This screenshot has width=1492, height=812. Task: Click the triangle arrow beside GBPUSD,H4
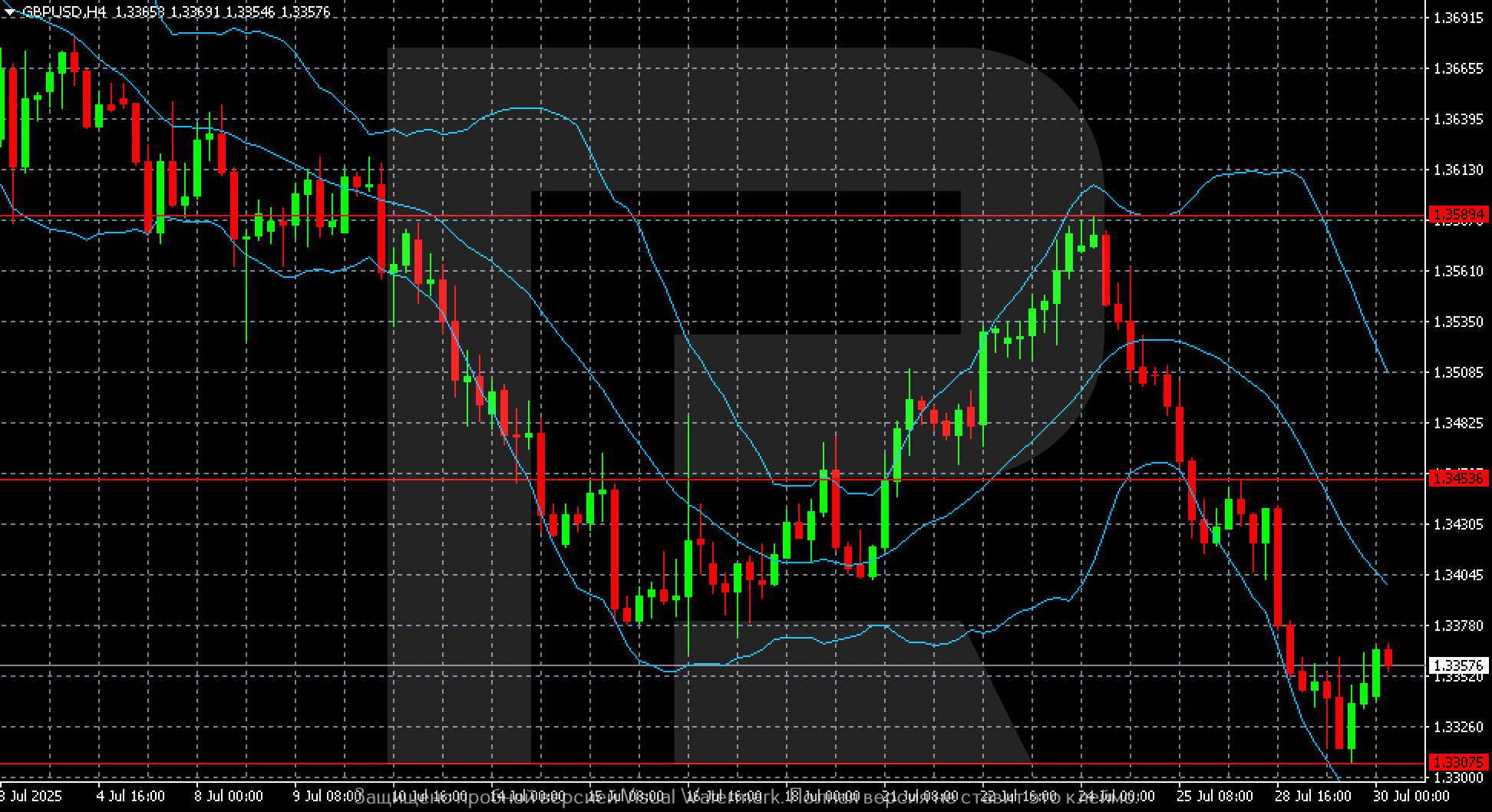tap(9, 12)
